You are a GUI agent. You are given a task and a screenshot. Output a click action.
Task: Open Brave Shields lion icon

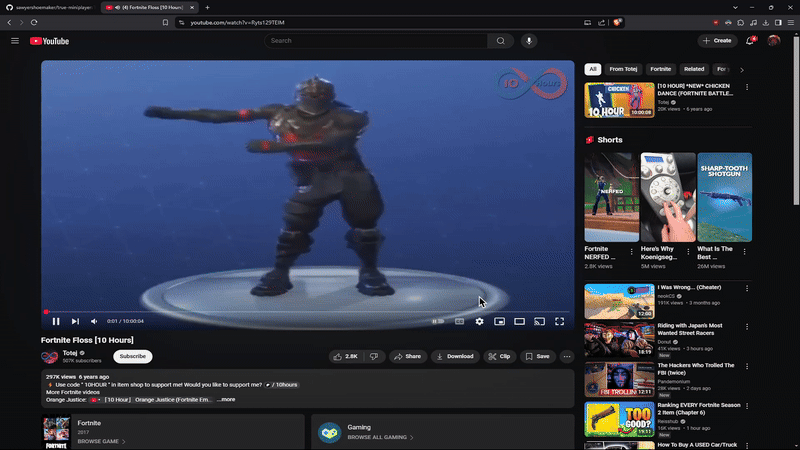[x=617, y=22]
